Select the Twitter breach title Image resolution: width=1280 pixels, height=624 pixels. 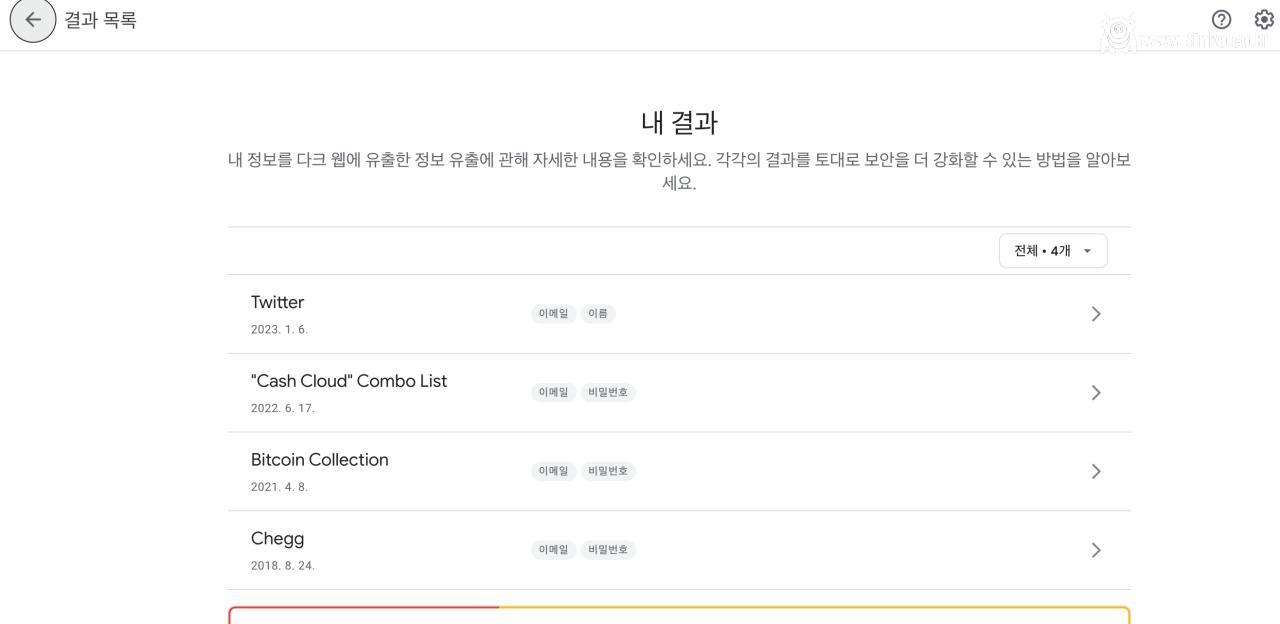[277, 302]
